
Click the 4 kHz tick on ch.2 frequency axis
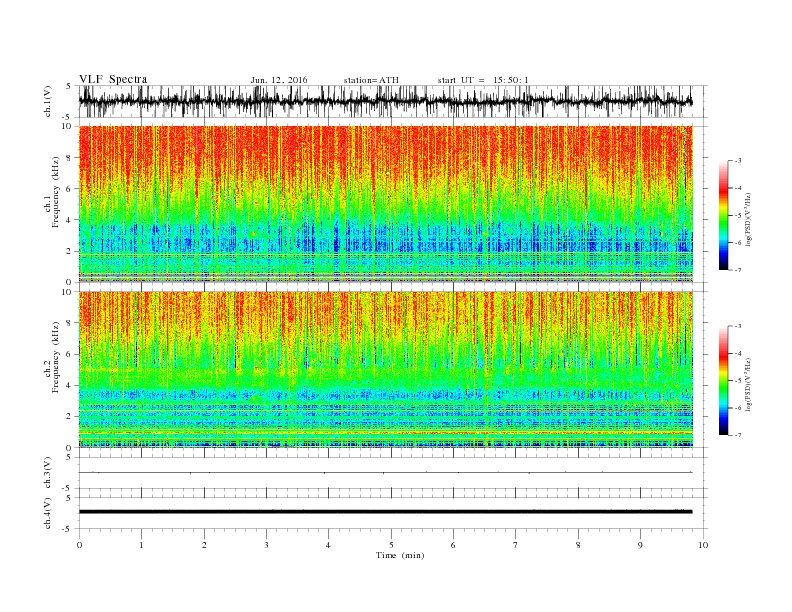point(69,385)
